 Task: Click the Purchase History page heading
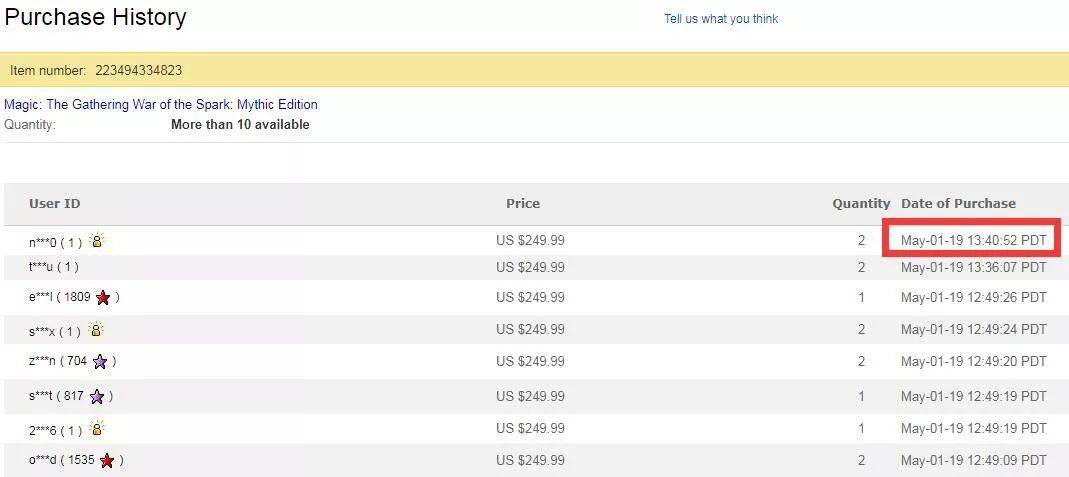tap(96, 18)
